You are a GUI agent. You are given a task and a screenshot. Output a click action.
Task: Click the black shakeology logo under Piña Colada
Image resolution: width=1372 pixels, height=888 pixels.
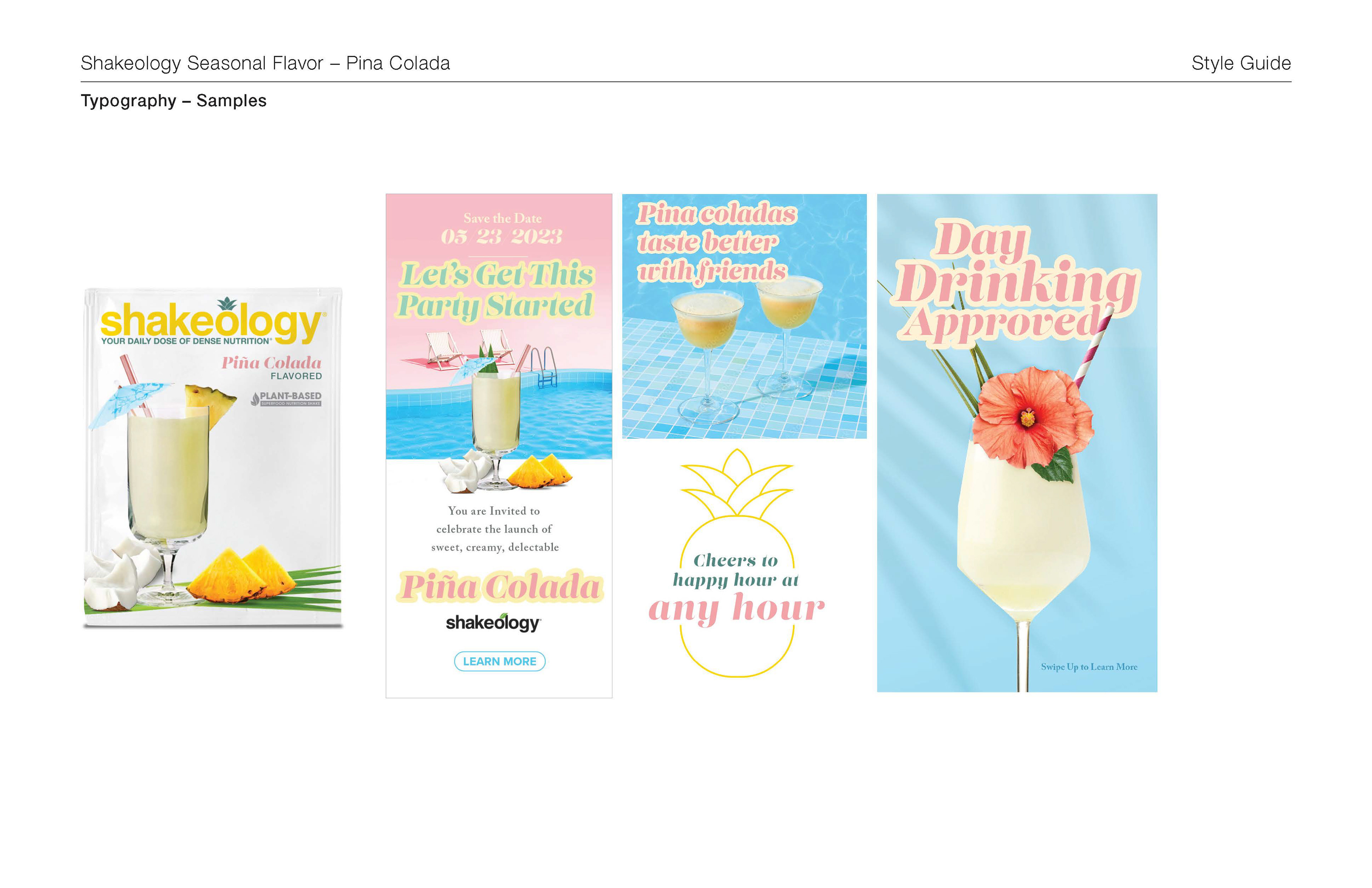pos(493,622)
